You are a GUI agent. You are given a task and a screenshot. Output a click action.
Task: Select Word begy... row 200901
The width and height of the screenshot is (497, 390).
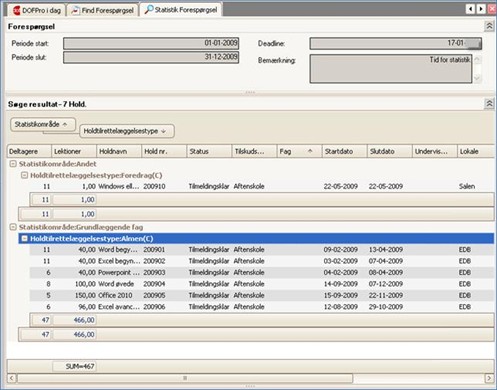[x=262, y=250]
